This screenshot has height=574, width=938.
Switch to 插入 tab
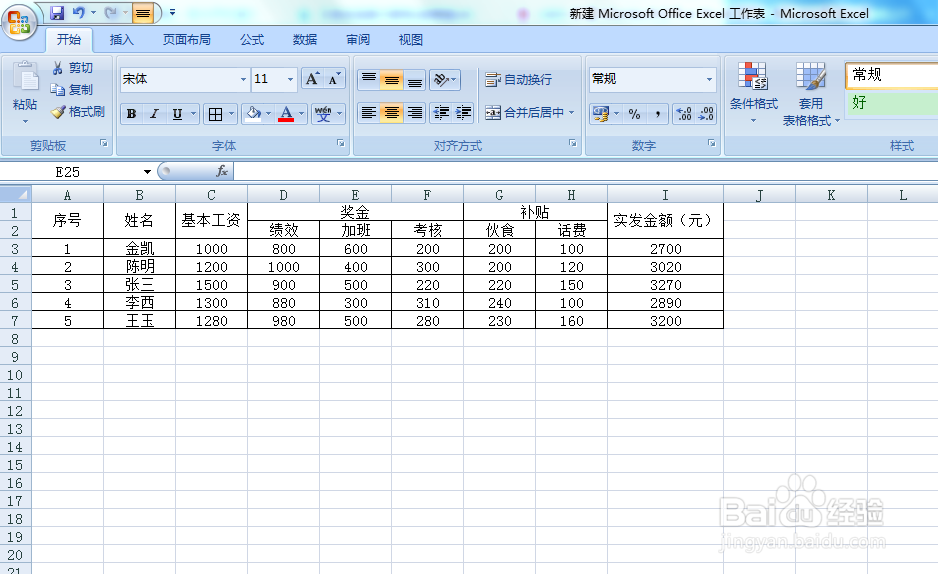tap(121, 39)
